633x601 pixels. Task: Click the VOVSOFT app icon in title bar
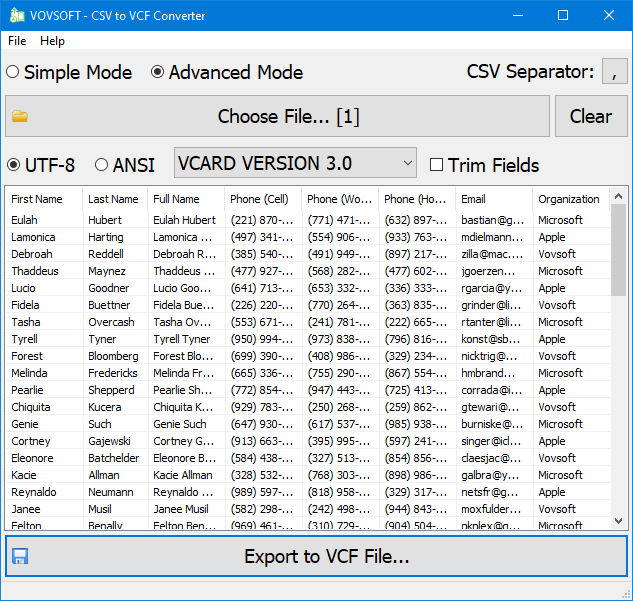click(15, 16)
